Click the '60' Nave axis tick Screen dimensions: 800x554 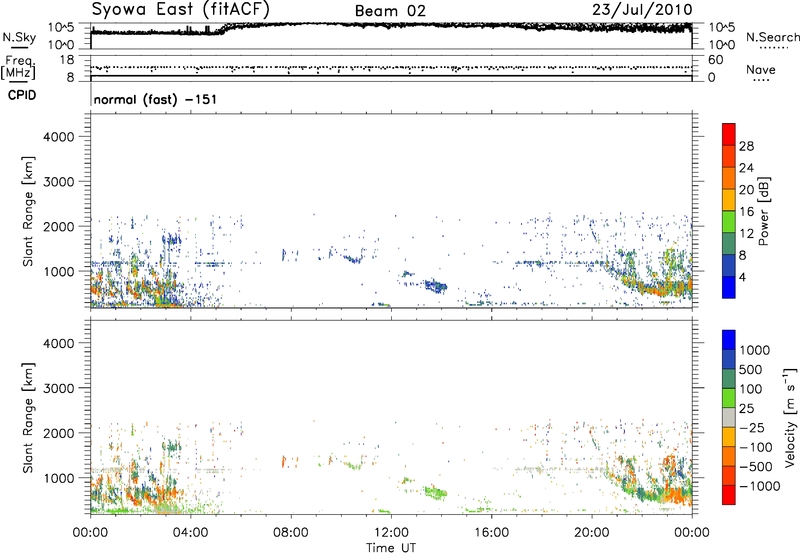[x=715, y=60]
